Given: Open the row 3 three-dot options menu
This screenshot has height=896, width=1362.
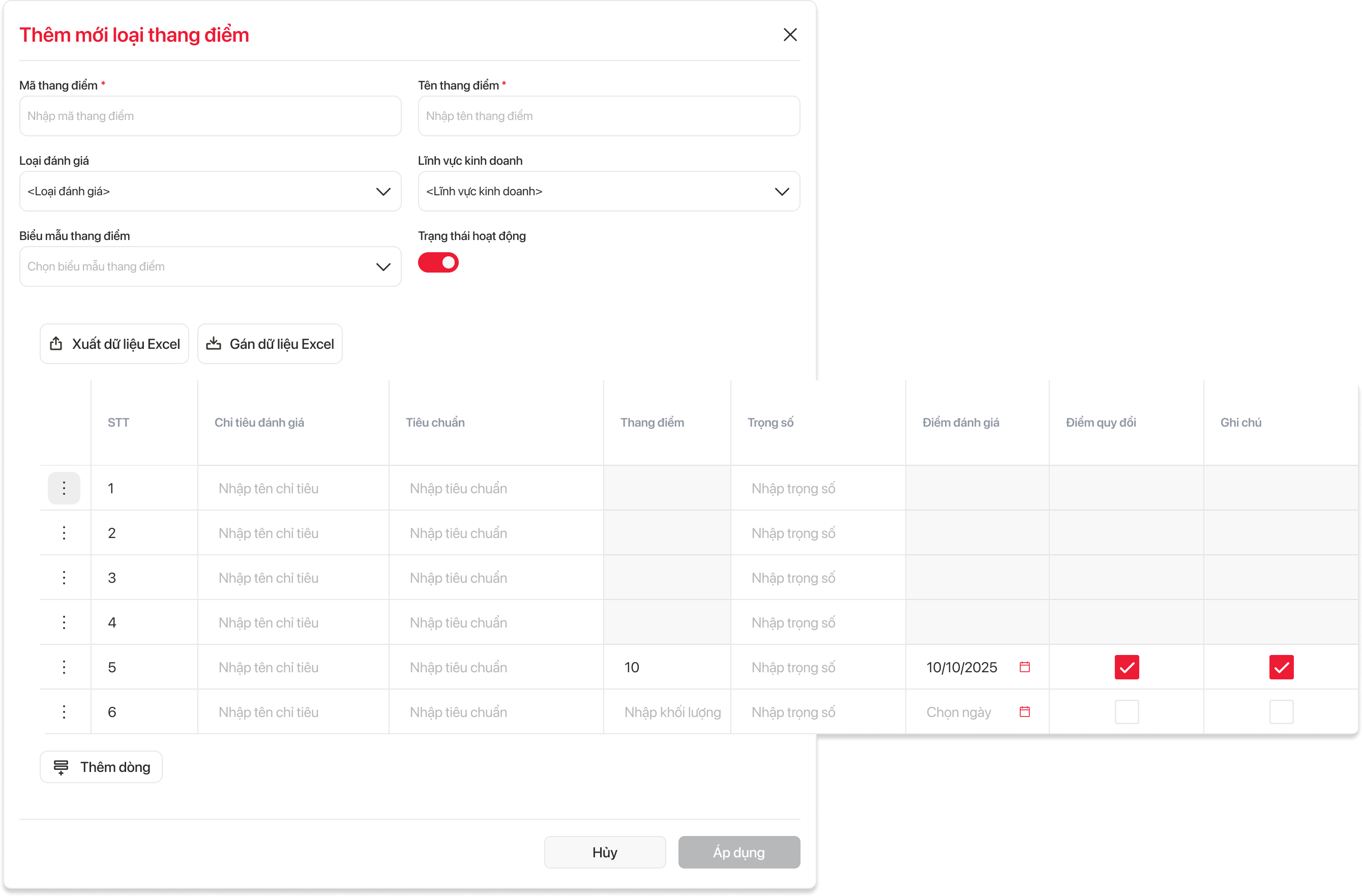Looking at the screenshot, I should point(64,577).
